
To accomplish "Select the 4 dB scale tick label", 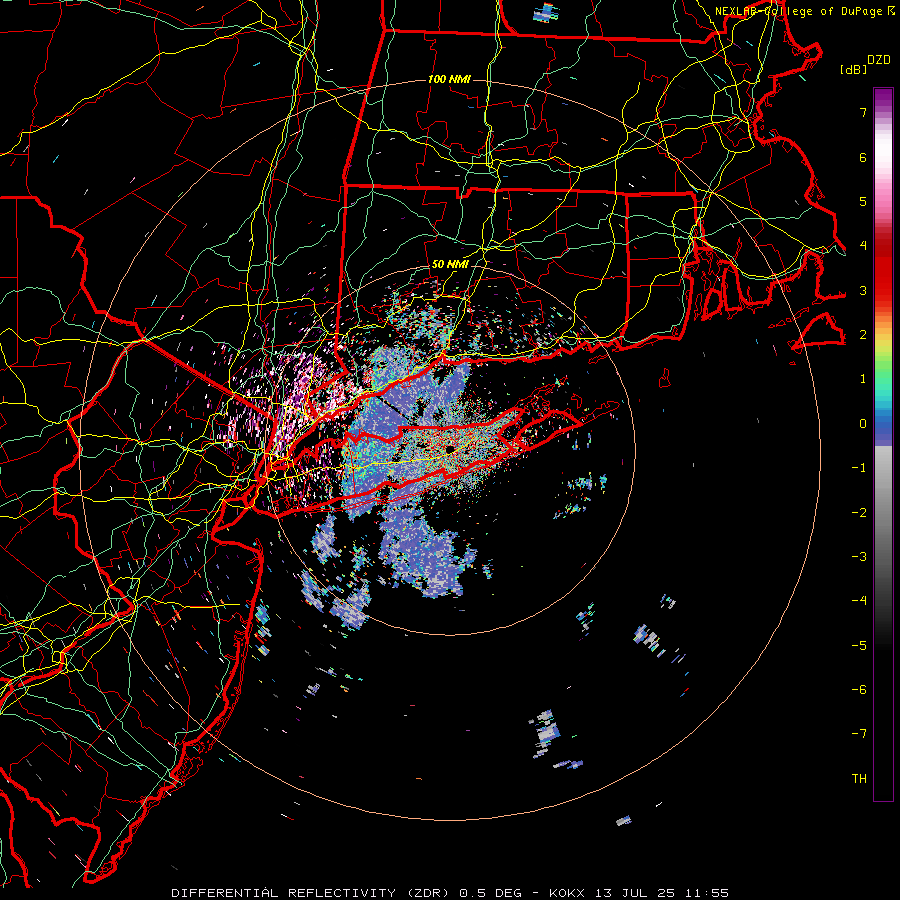I will pos(863,246).
